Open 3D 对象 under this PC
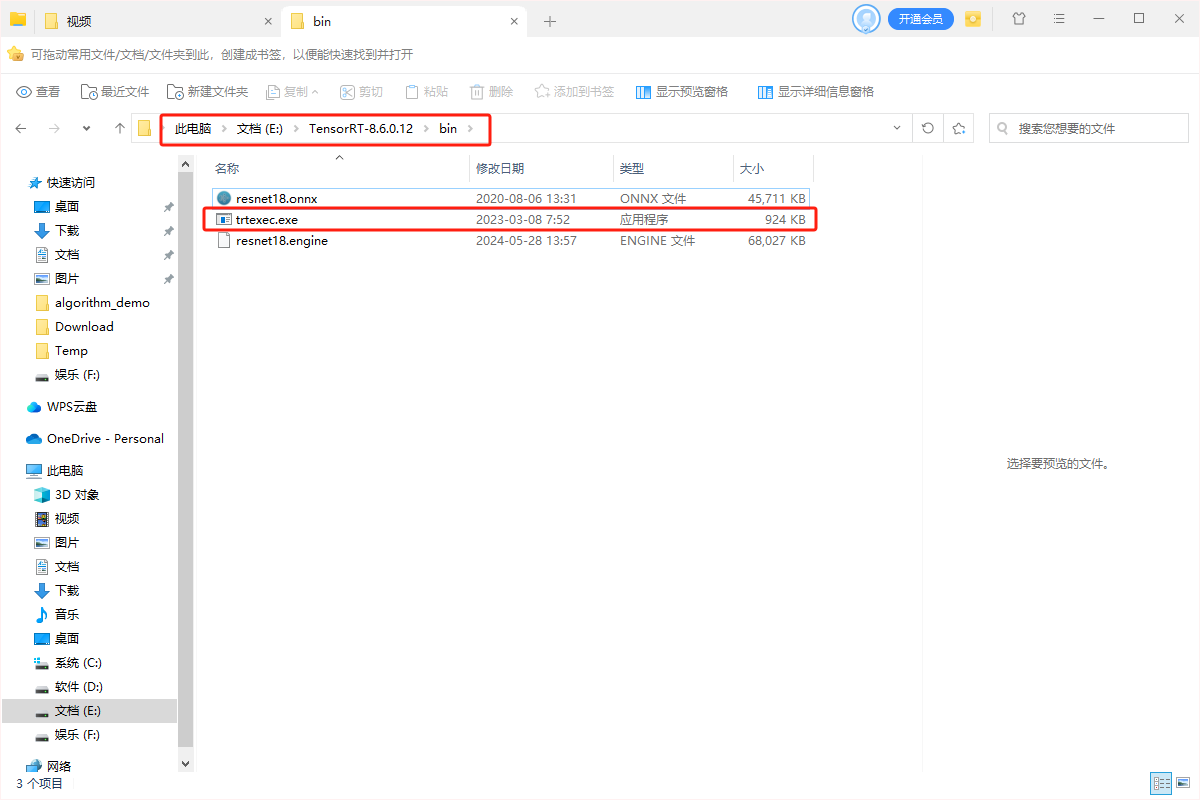 (x=76, y=495)
